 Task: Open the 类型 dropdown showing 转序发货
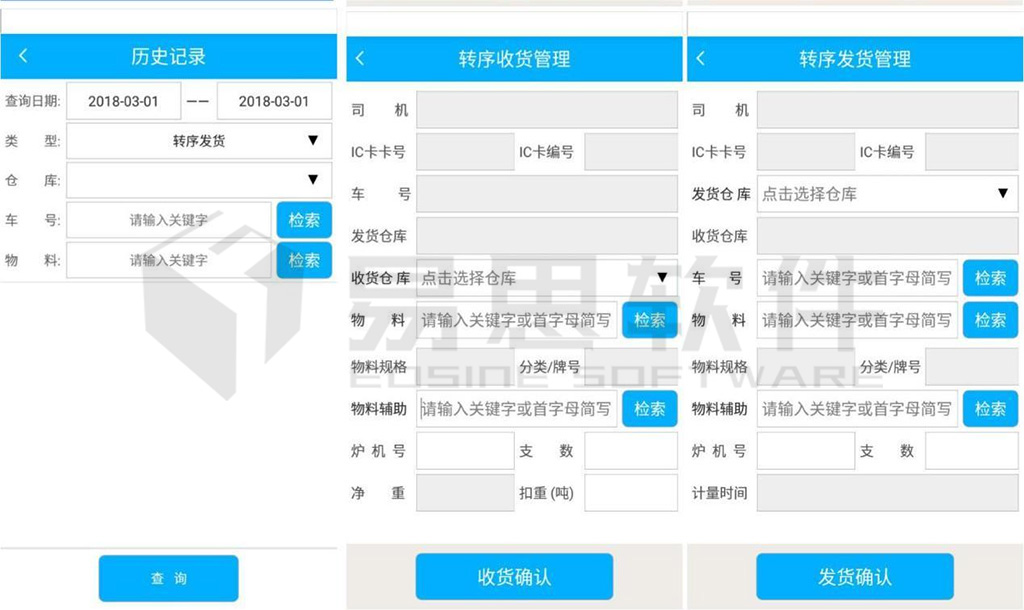click(x=198, y=141)
